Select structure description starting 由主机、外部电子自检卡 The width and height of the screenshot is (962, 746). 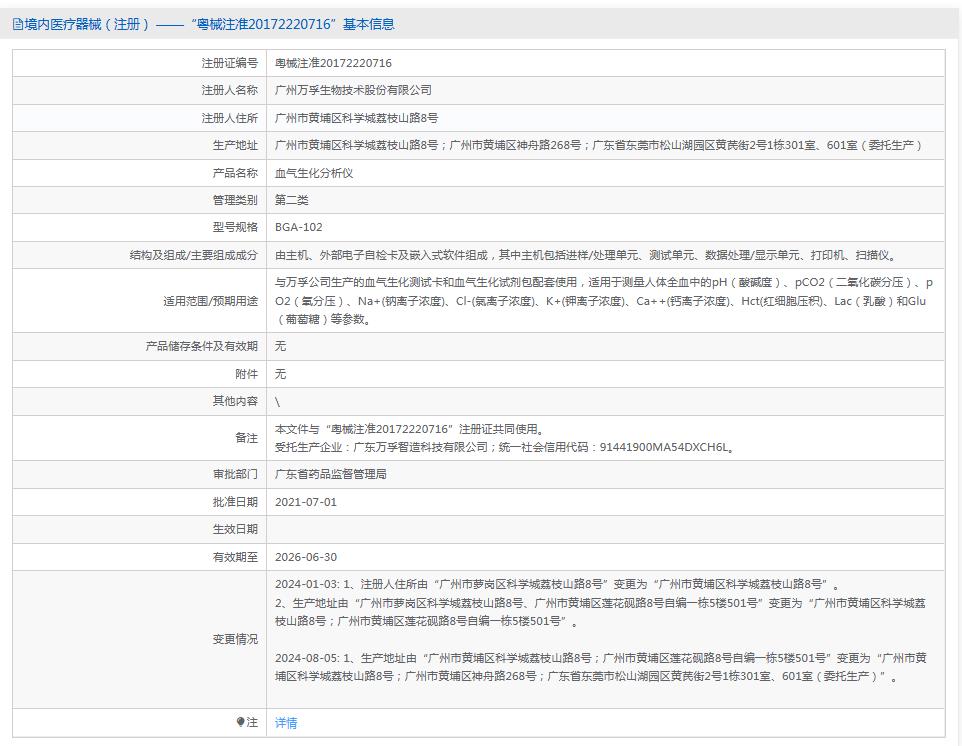[587, 255]
